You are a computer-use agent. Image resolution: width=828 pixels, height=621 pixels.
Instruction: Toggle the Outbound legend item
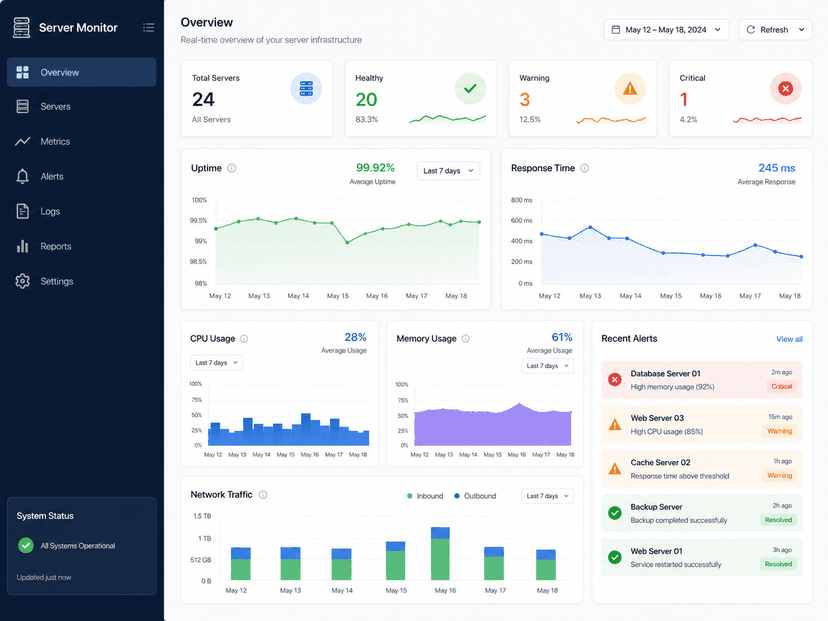[475, 496]
